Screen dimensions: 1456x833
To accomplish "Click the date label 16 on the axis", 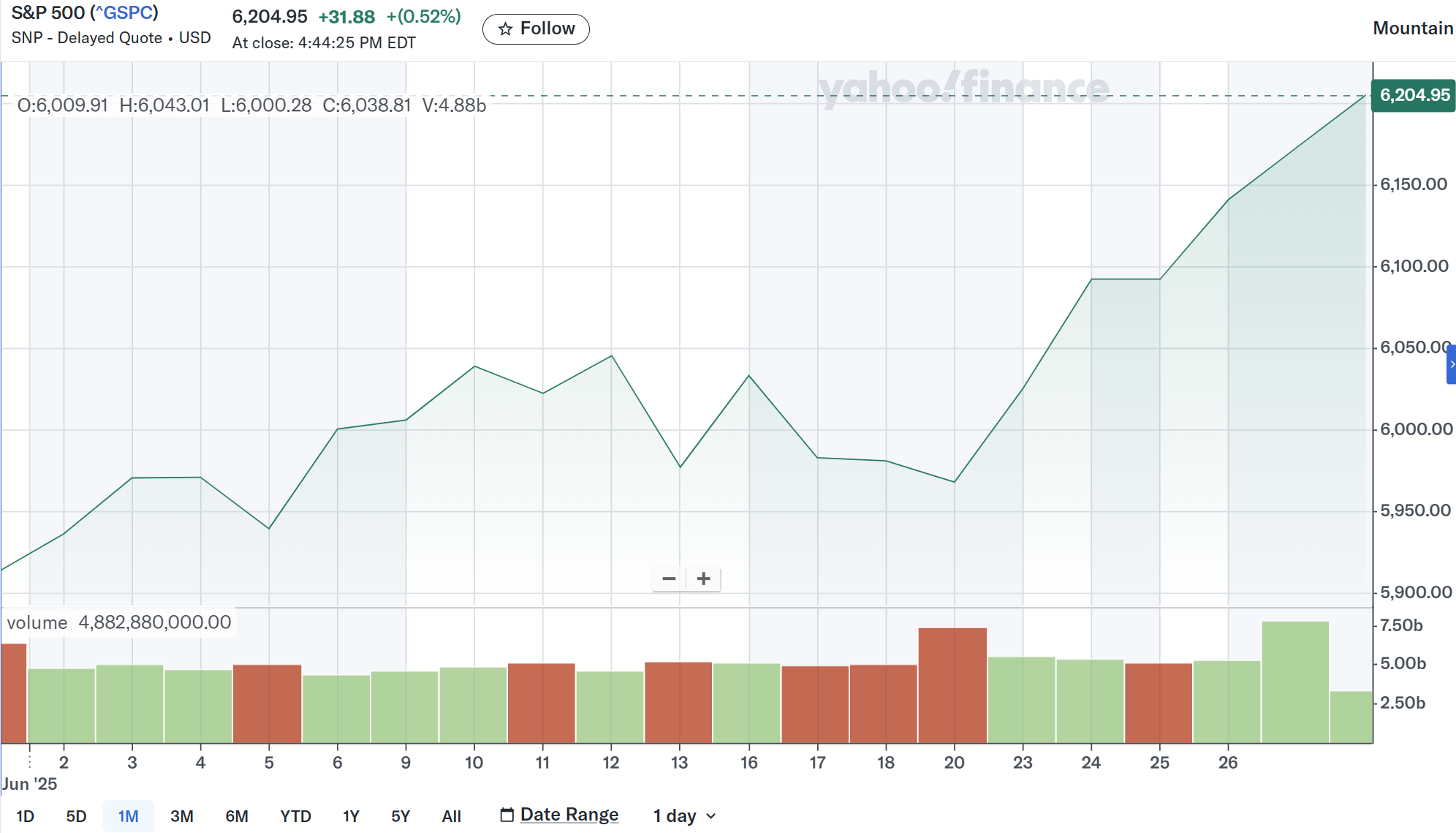I will [748, 763].
